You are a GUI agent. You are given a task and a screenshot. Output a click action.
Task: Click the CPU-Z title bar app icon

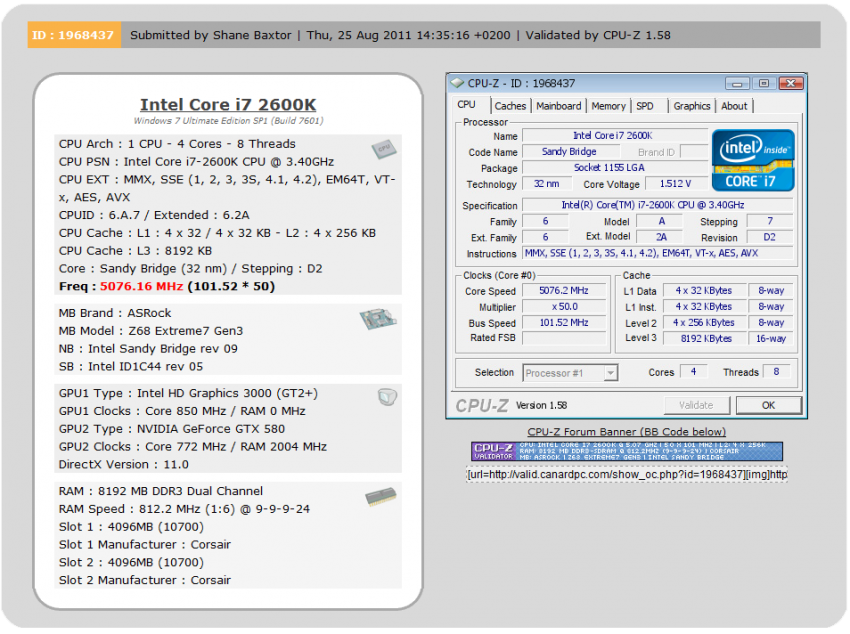point(457,83)
